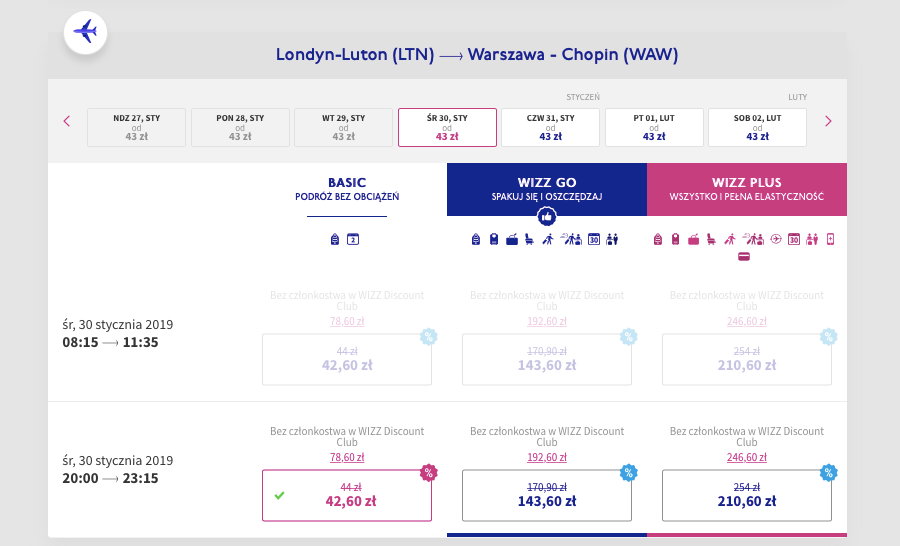
Task: Select the 42,60 zł BASIC fare at 20:00
Action: [347, 495]
